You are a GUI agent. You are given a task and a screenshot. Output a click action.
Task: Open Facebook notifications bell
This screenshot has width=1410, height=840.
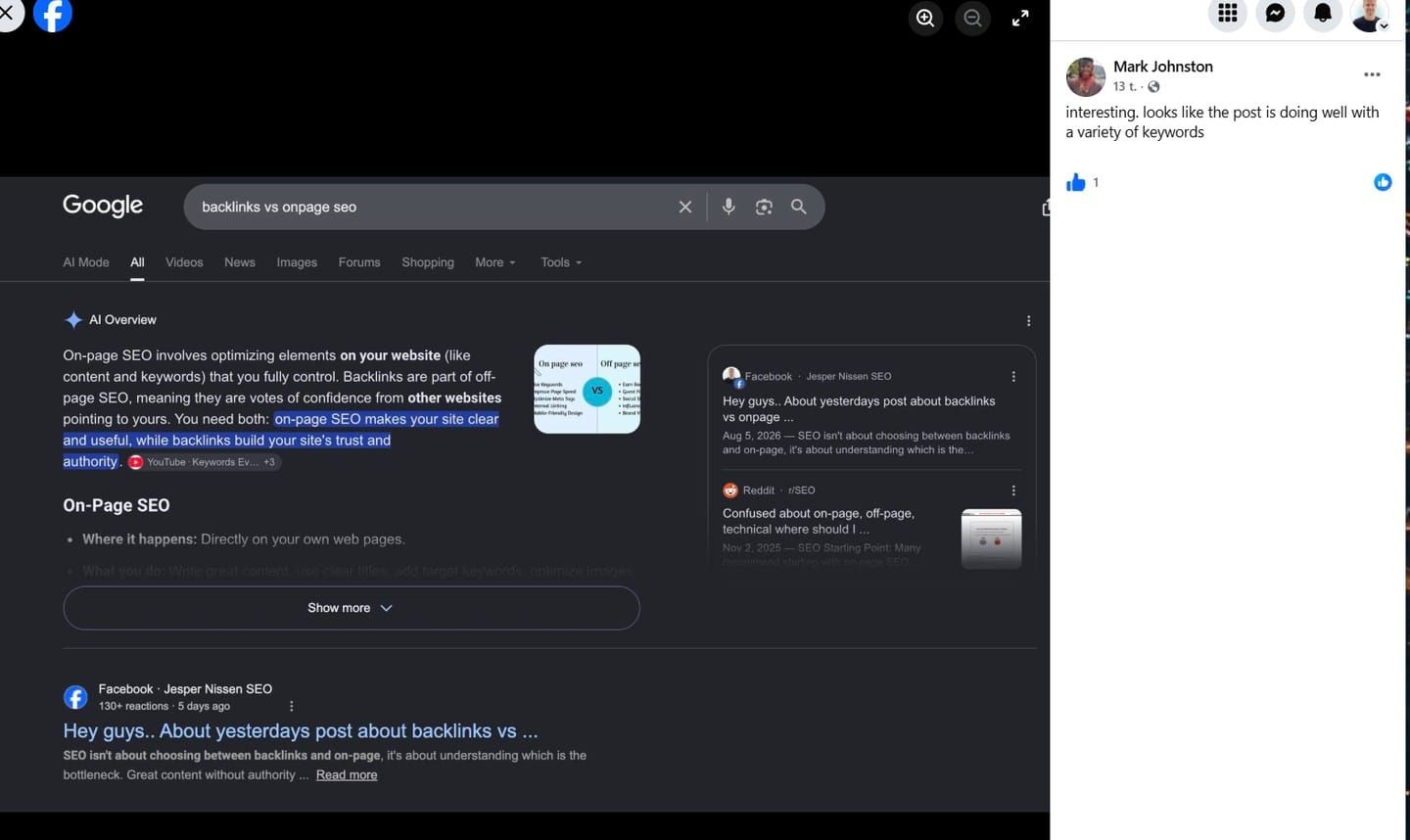[1323, 13]
